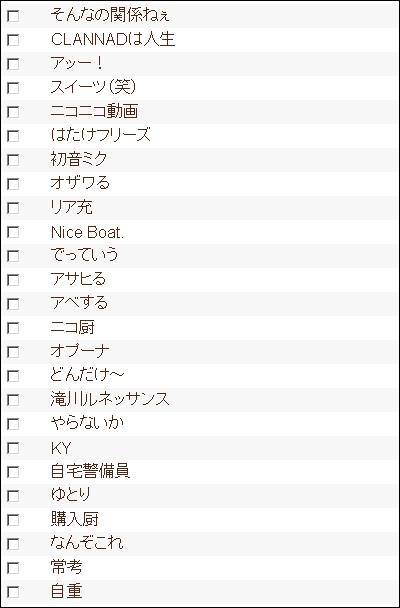Viewport: 400px width, 608px height.
Task: Check the そんなの関係ねぇ checkbox
Action: [13, 16]
